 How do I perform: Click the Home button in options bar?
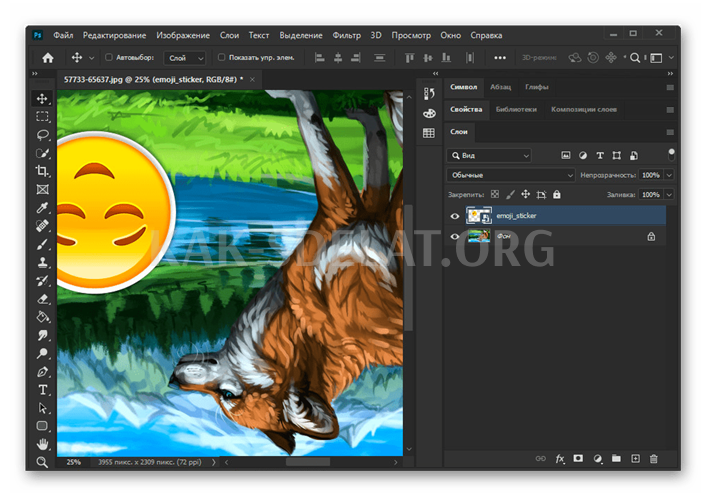[x=48, y=58]
